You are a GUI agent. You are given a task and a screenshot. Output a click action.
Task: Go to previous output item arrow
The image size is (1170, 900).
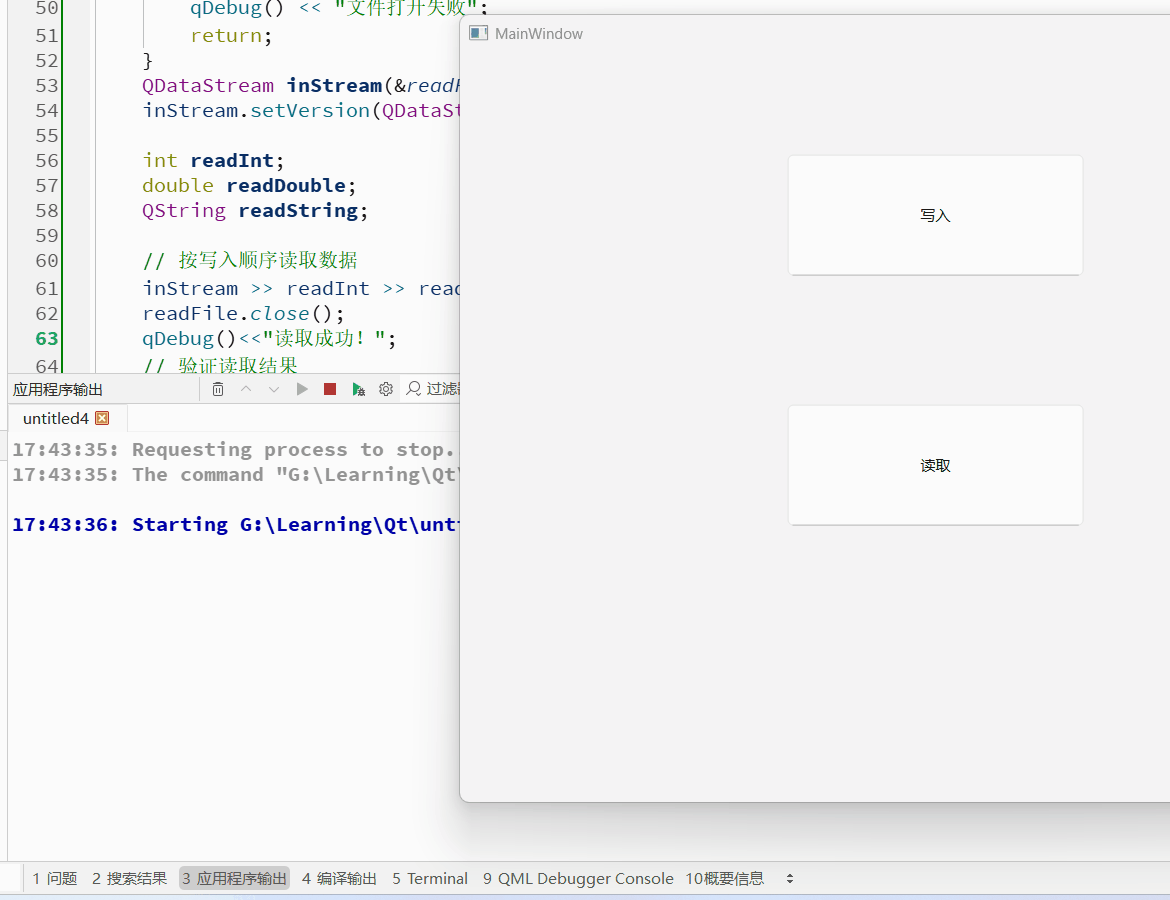pos(245,389)
